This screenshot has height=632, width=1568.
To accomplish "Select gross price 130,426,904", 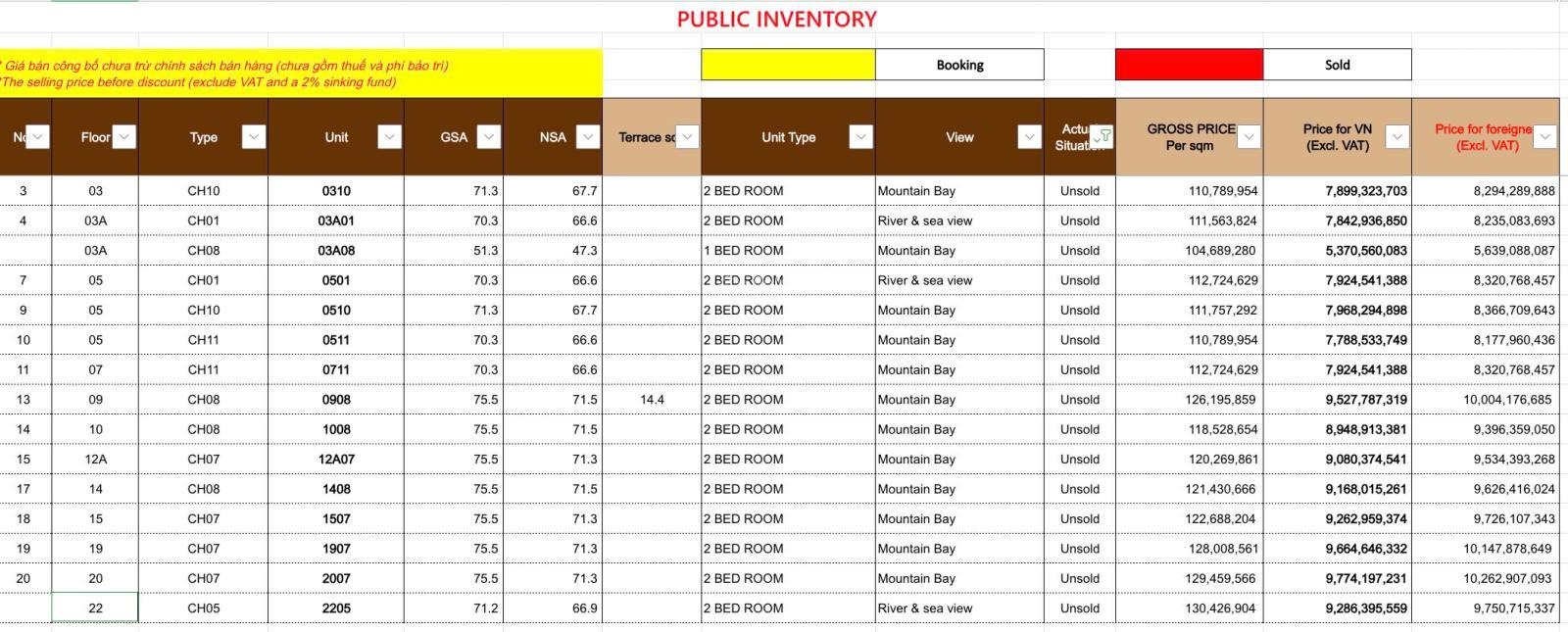I will [1190, 608].
